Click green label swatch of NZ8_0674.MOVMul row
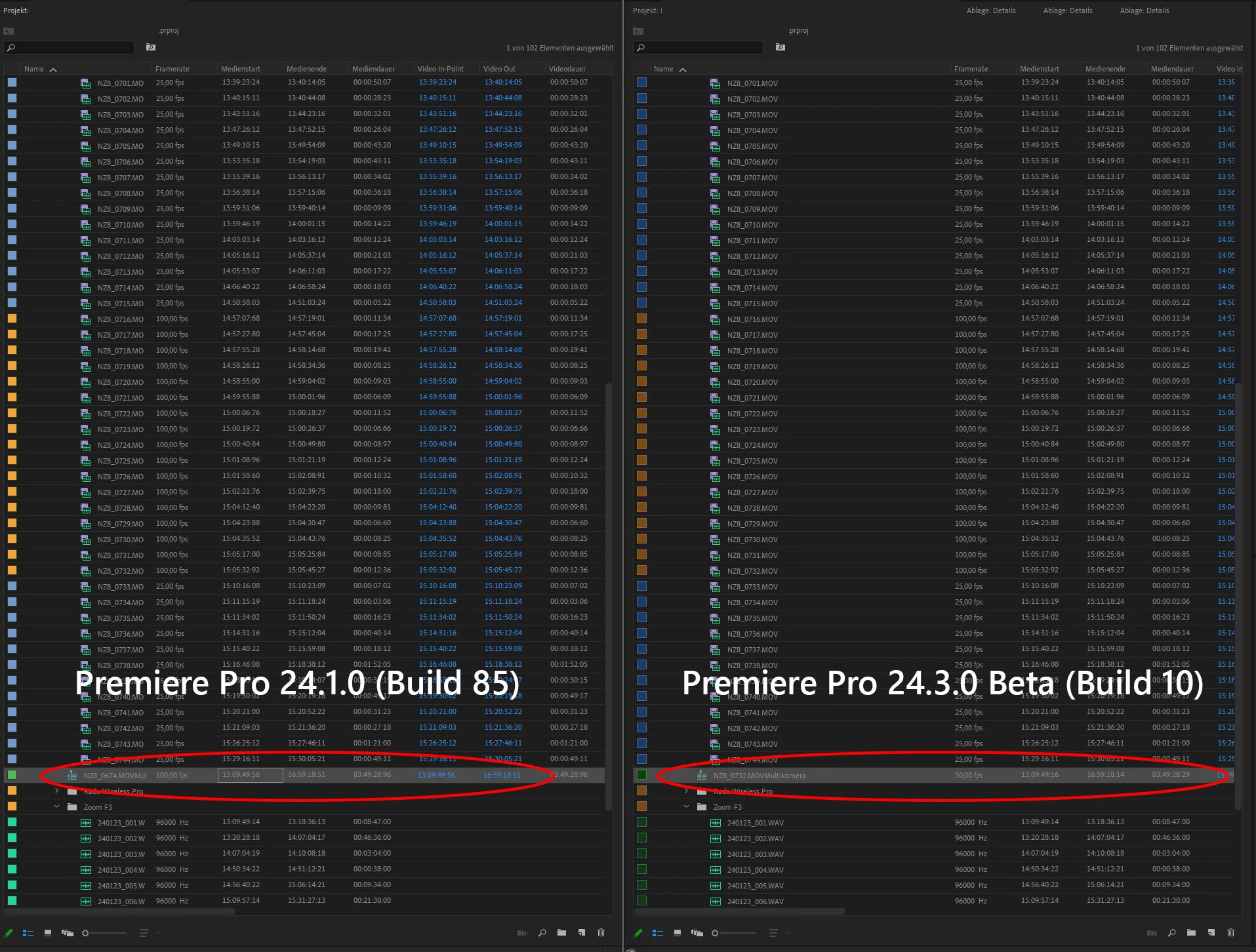This screenshot has height=952, width=1256. pos(12,775)
